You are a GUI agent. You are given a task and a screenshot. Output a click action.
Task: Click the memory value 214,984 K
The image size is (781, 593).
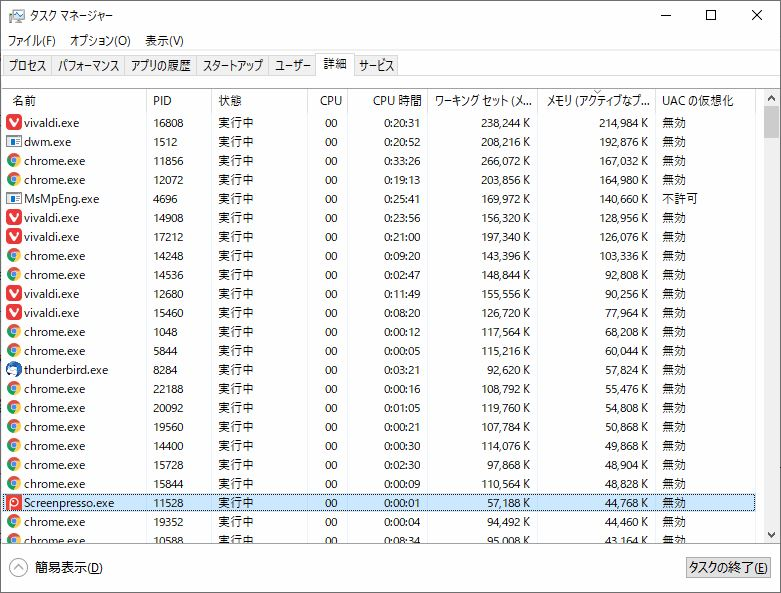coord(624,123)
